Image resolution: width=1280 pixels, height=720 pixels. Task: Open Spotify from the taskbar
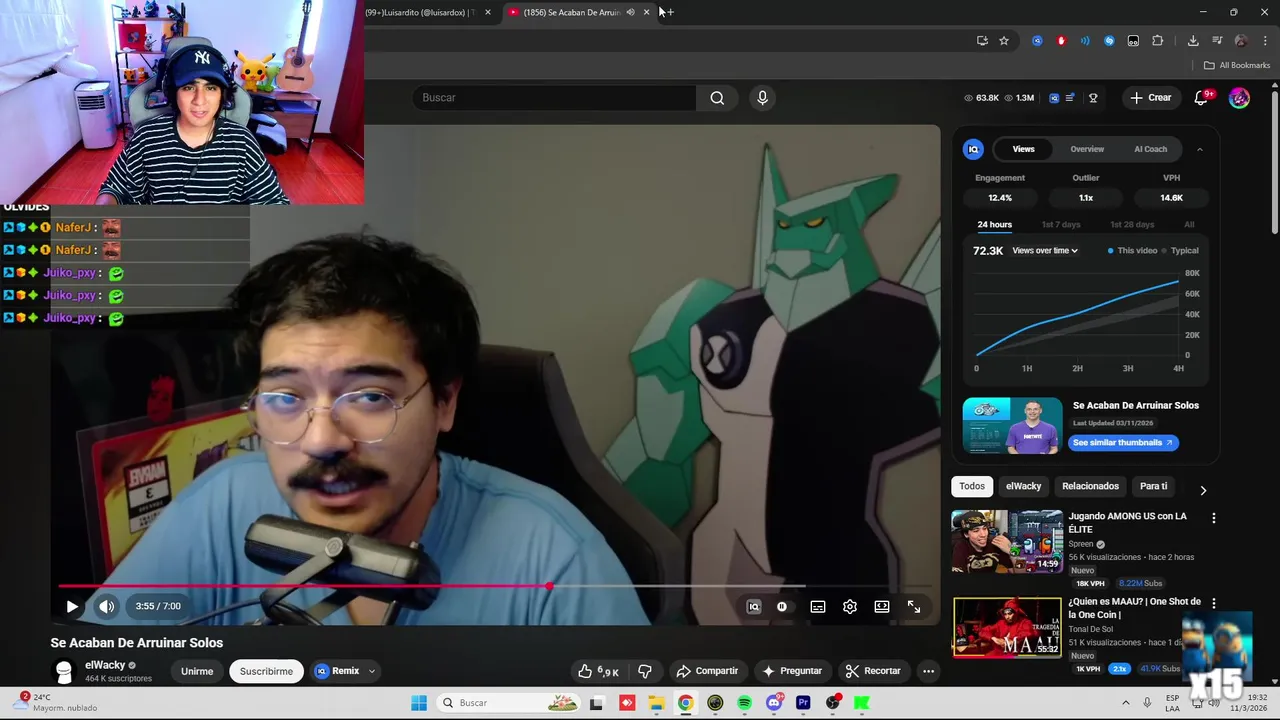(x=745, y=703)
